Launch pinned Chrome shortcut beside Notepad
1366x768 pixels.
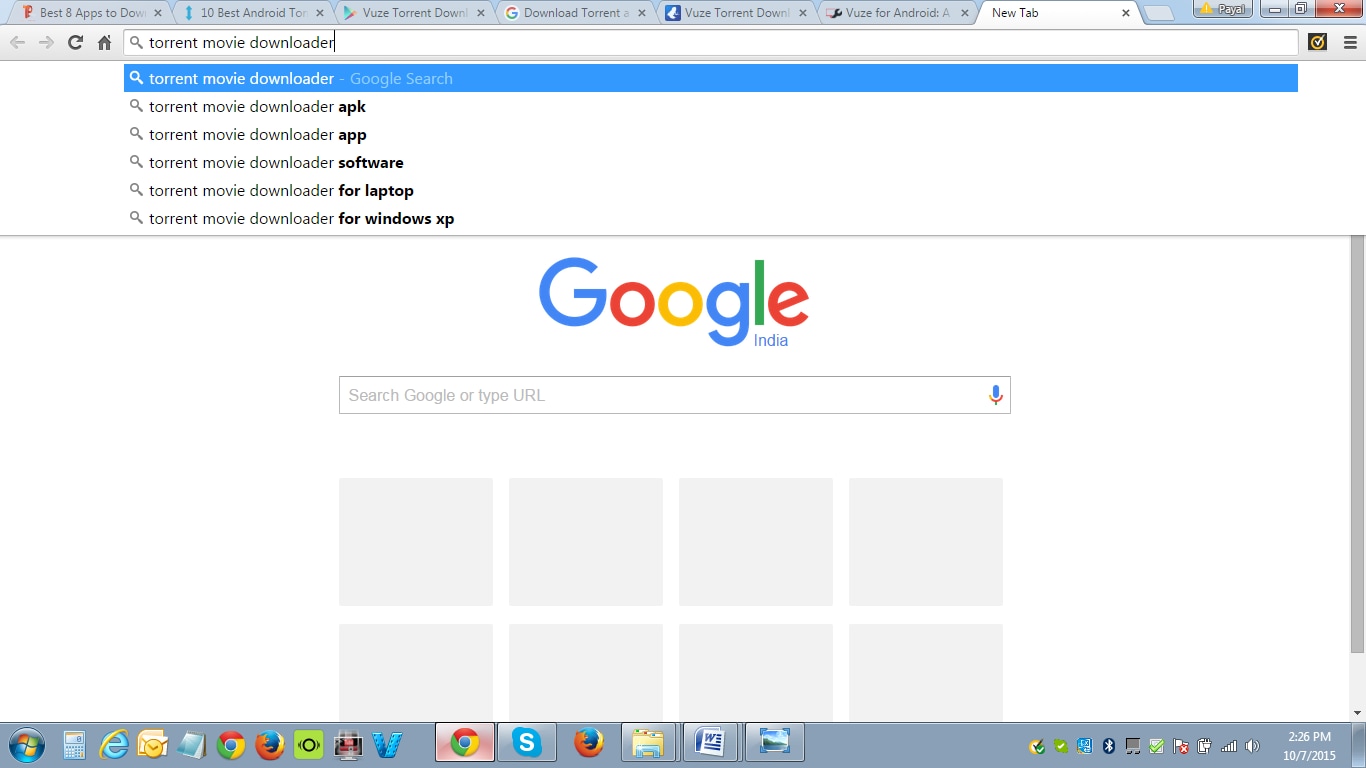tap(231, 745)
